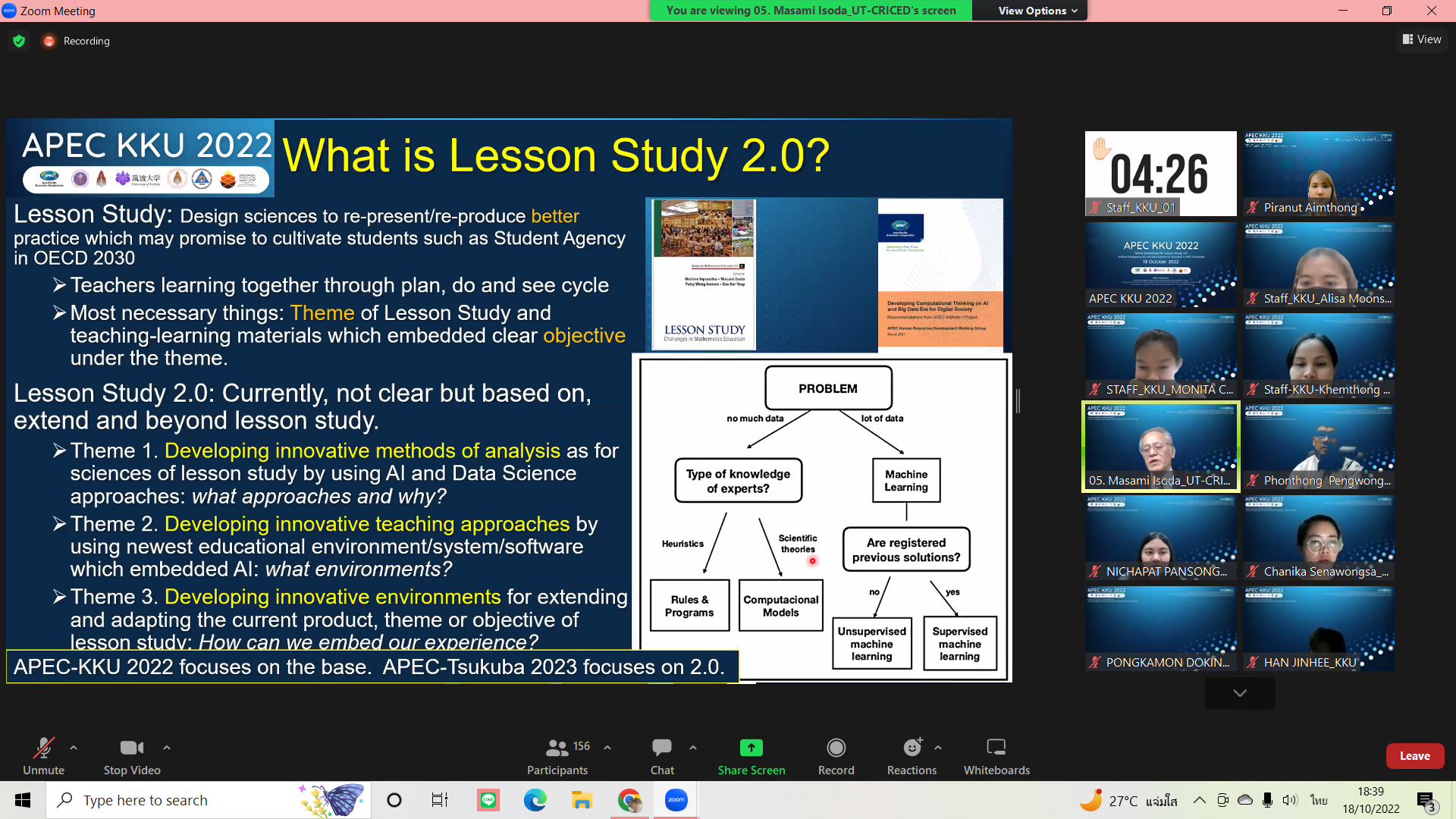Start recording with the Record icon
Image resolution: width=1456 pixels, height=819 pixels.
[x=836, y=748]
